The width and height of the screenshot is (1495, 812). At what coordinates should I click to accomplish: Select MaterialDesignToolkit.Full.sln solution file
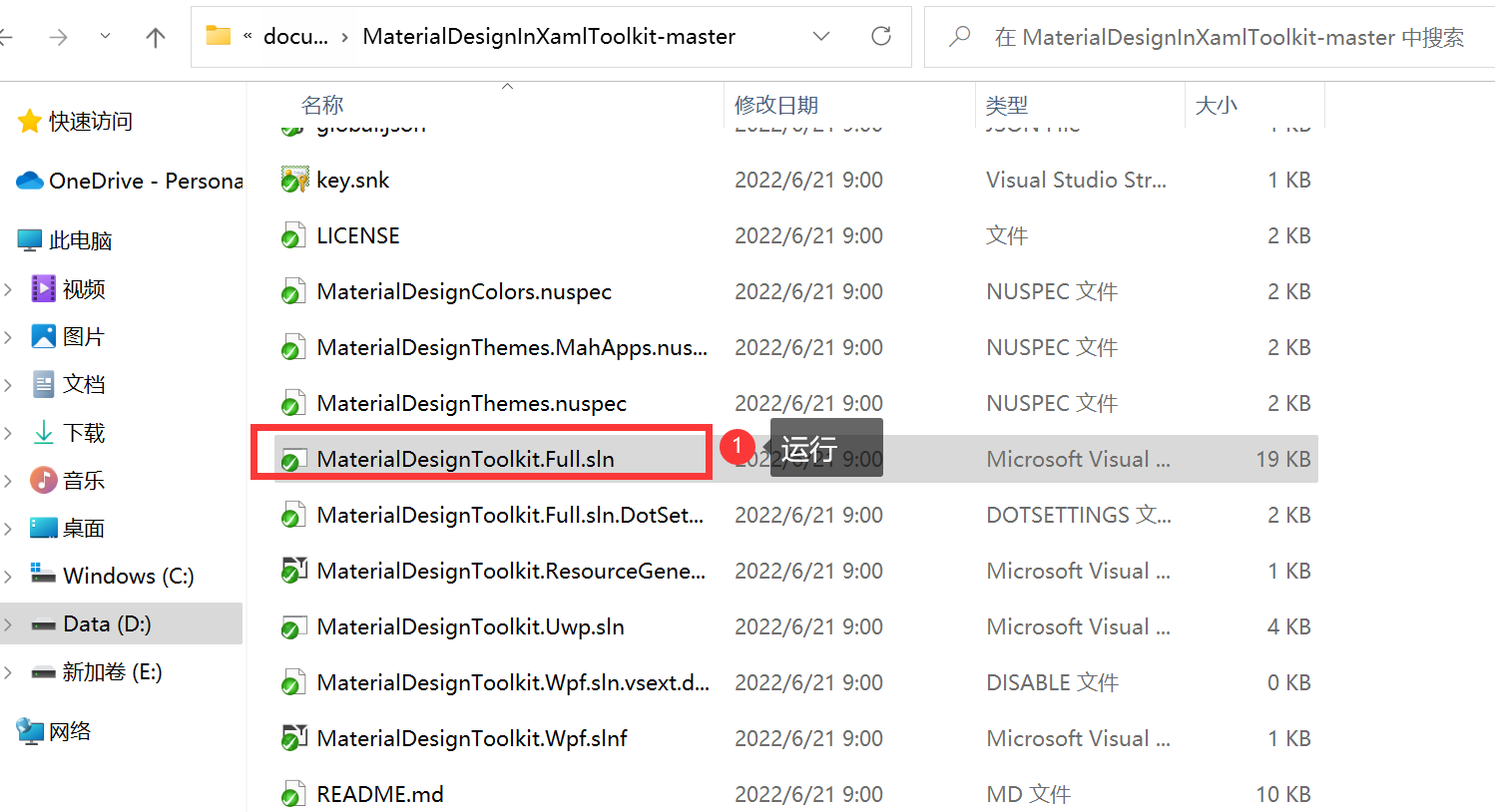(x=466, y=459)
